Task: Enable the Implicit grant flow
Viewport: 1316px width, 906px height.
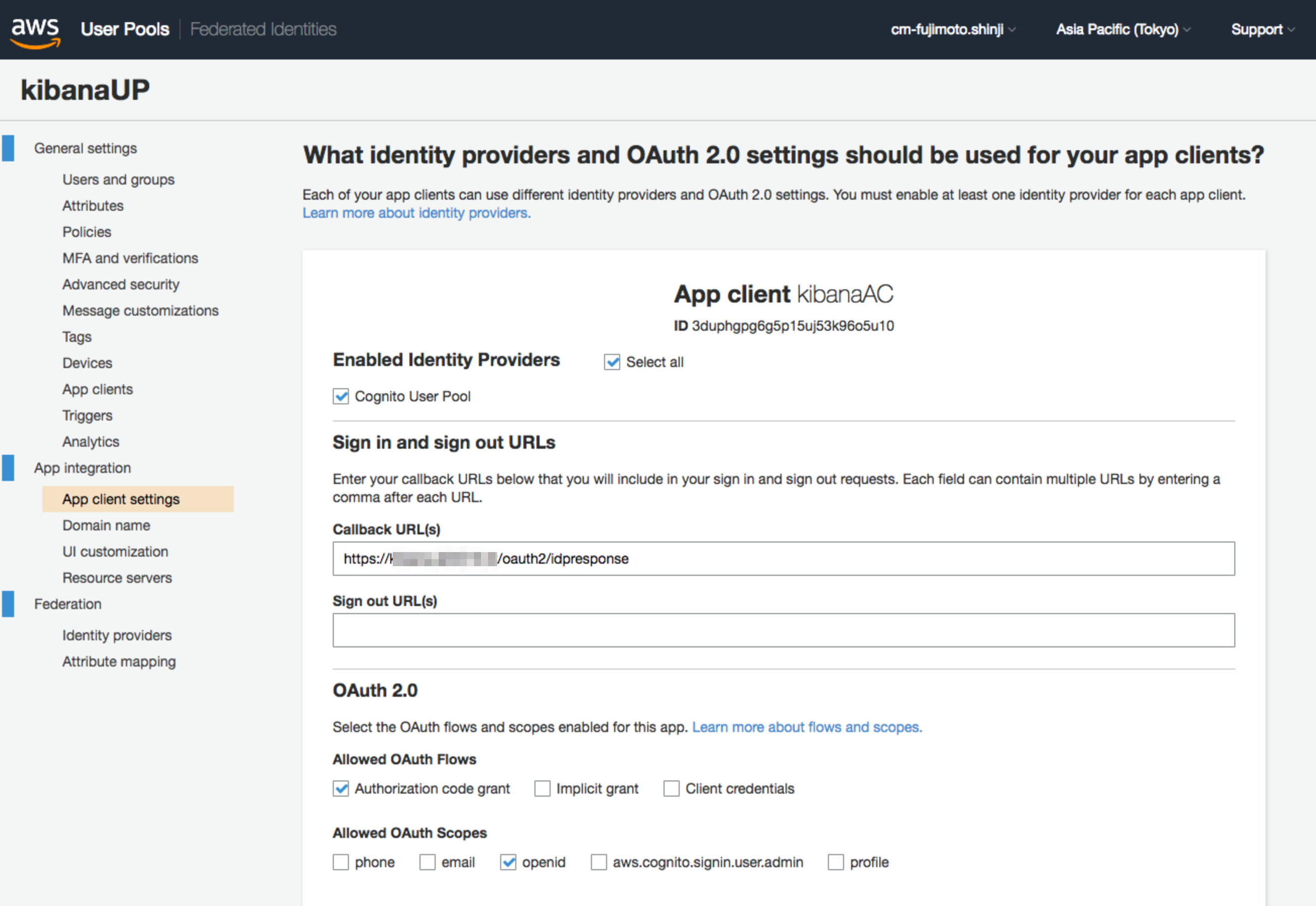Action: pyautogui.click(x=542, y=789)
